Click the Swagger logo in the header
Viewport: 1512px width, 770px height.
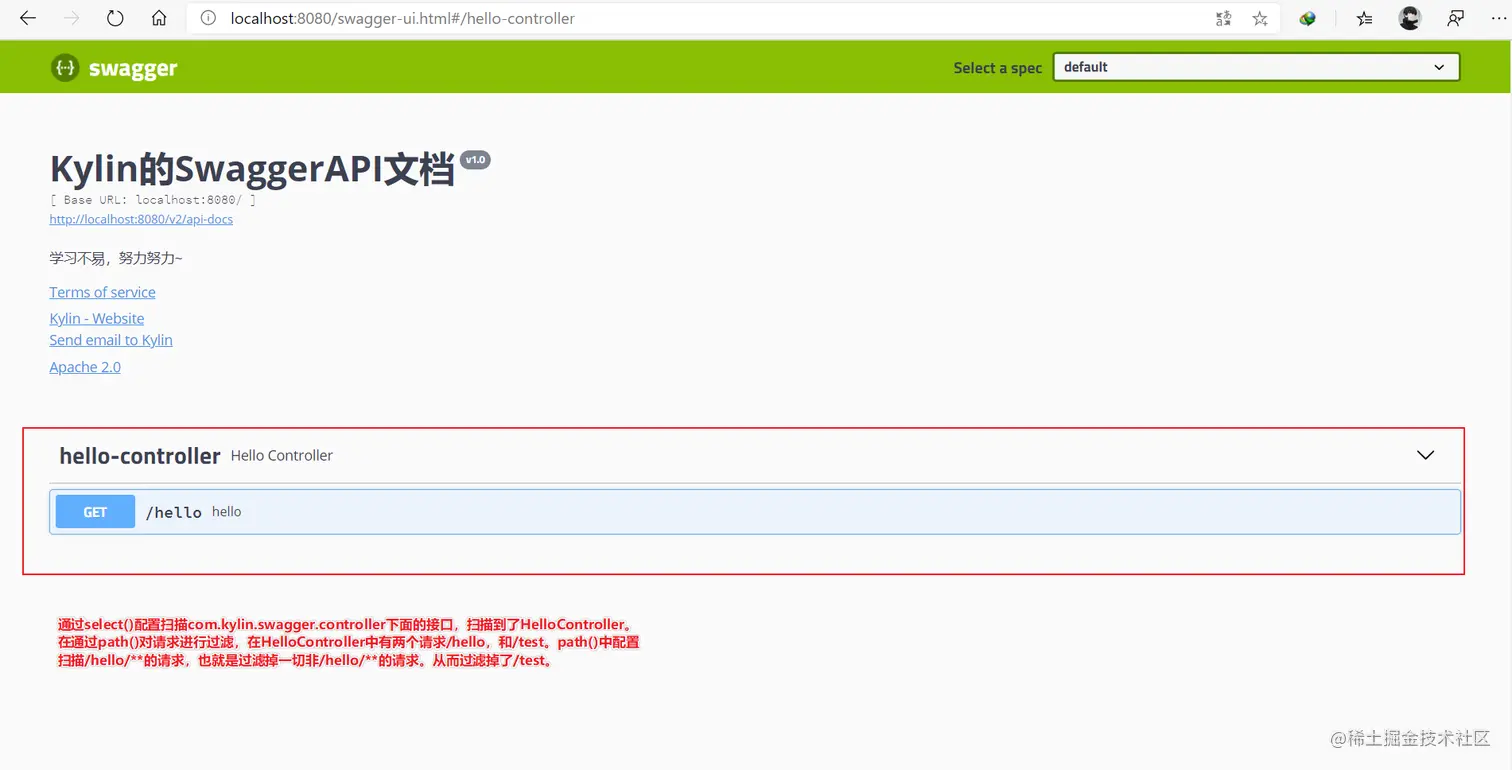114,68
